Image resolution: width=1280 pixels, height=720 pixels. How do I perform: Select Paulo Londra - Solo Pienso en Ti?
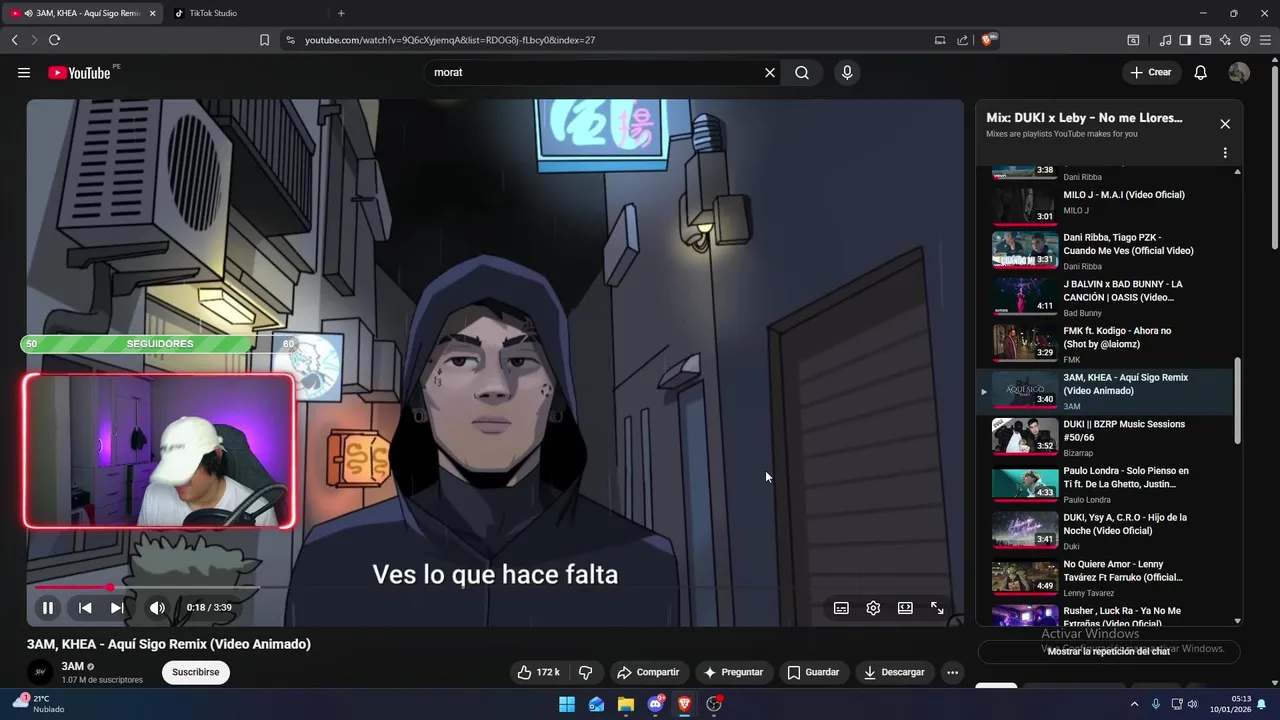pyautogui.click(x=1105, y=484)
